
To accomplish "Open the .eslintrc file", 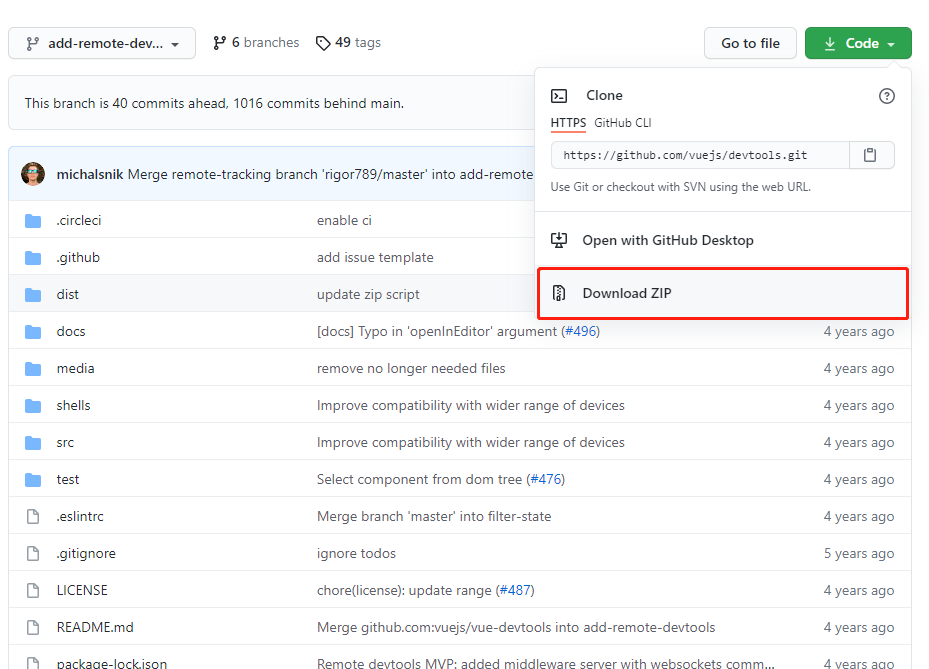I will coord(80,517).
